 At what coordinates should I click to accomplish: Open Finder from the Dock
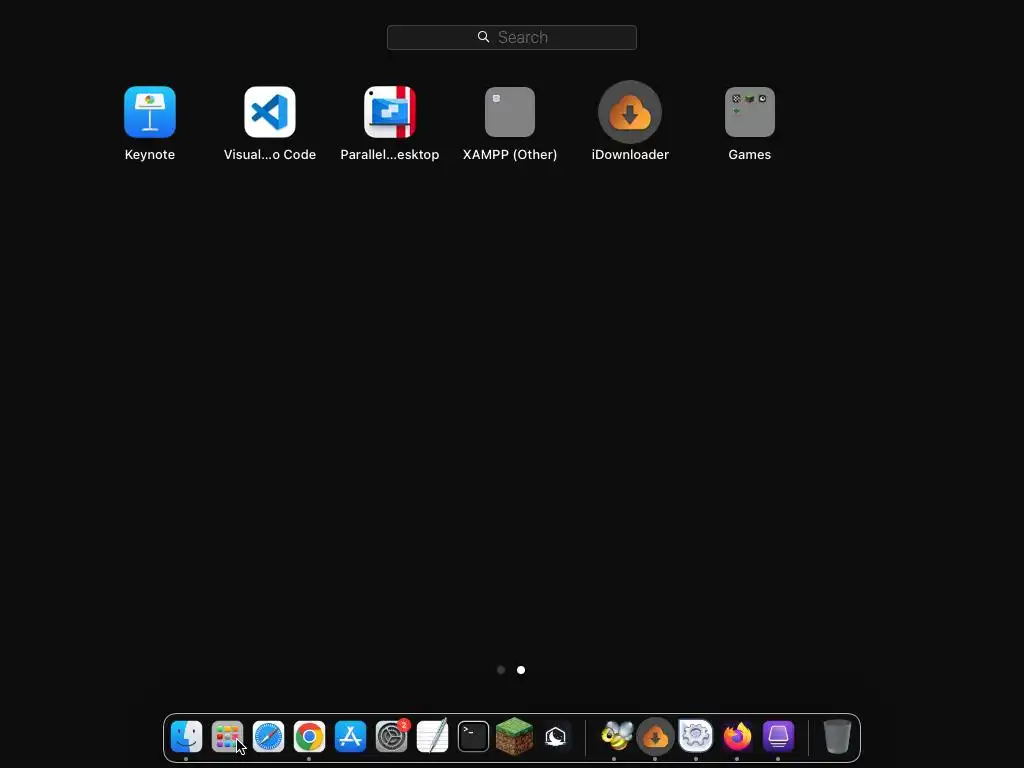pyautogui.click(x=186, y=737)
